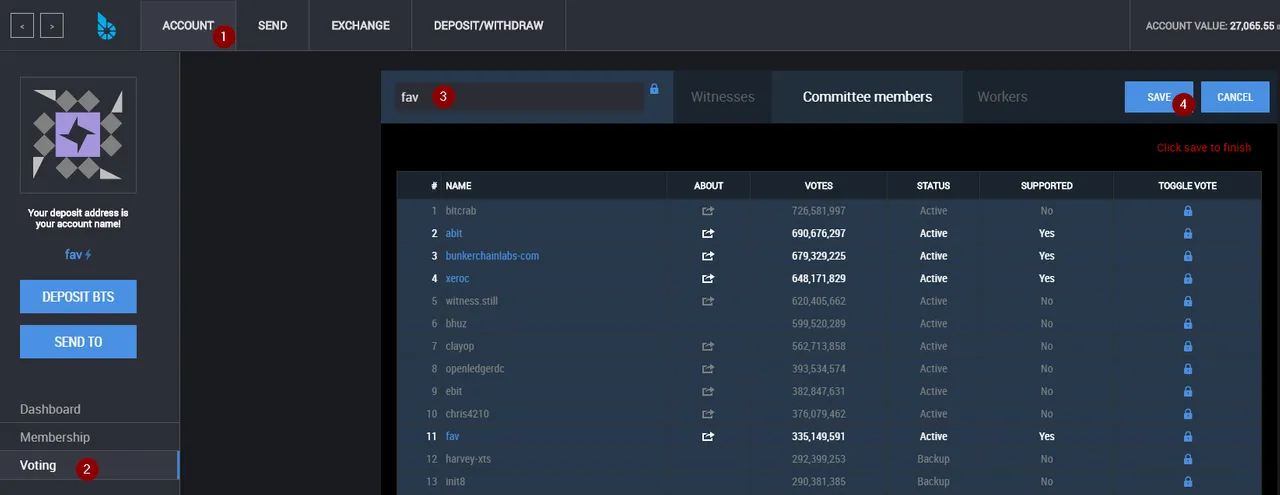
Task: Open the about link for abit
Action: pos(708,234)
